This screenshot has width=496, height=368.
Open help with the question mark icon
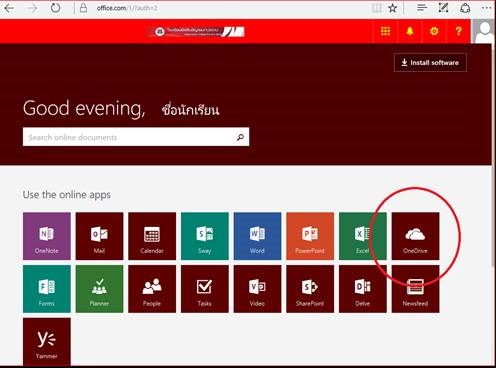tap(459, 31)
